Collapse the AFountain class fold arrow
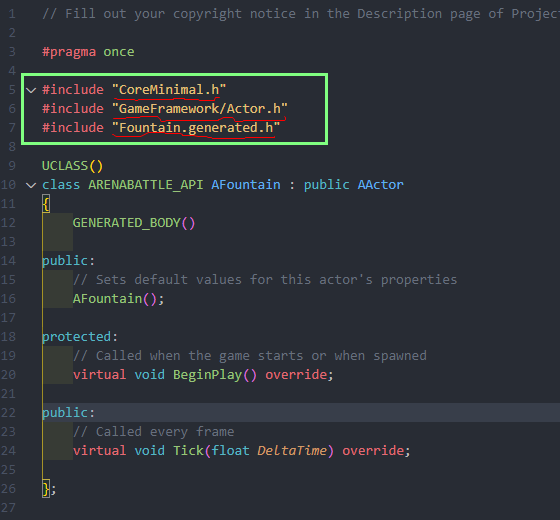Viewport: 560px width, 520px height. (31, 185)
